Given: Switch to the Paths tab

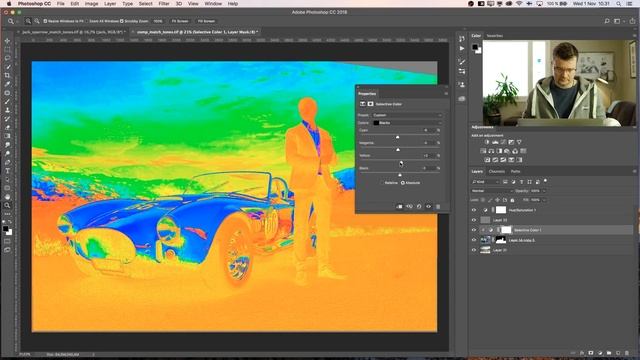Looking at the screenshot, I should pos(516,171).
